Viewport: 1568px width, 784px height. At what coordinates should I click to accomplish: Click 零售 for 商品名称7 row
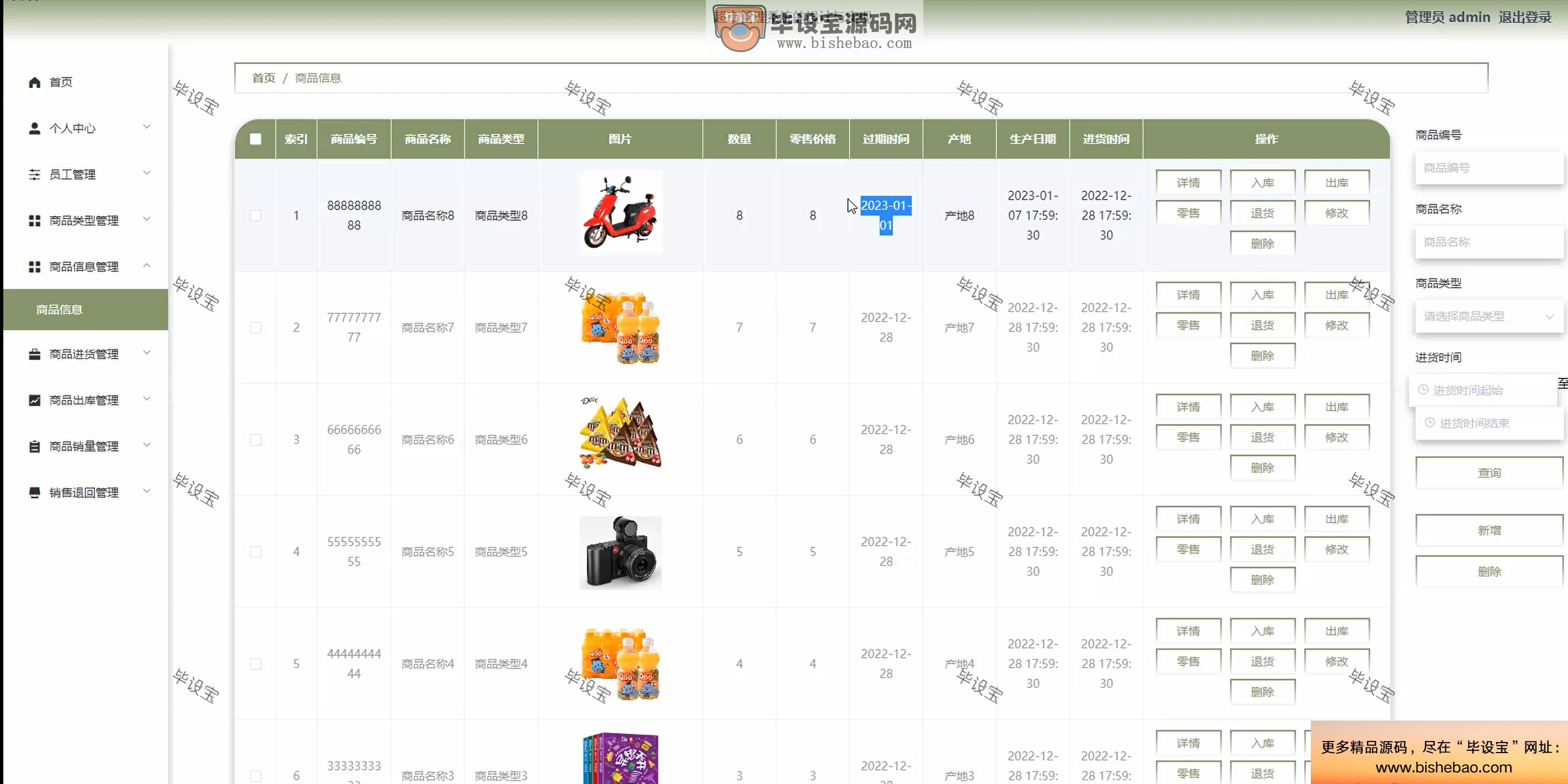[x=1188, y=325]
